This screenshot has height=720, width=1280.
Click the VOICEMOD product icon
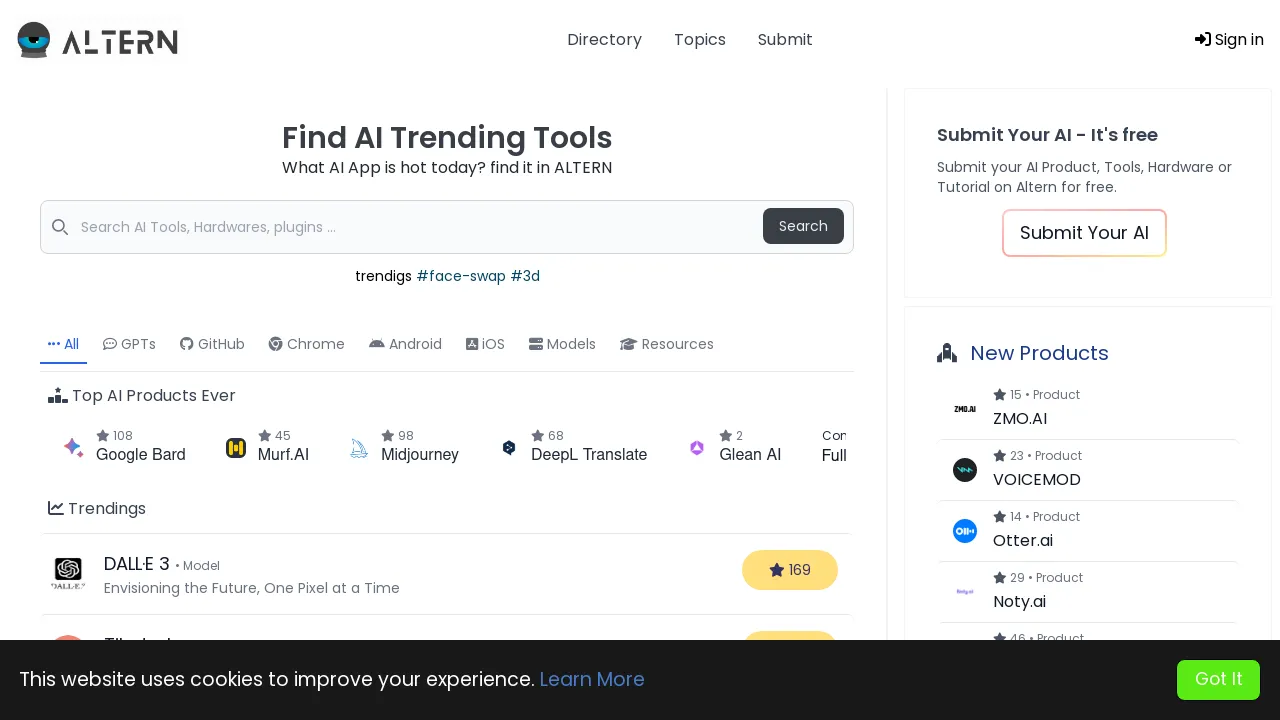point(964,470)
